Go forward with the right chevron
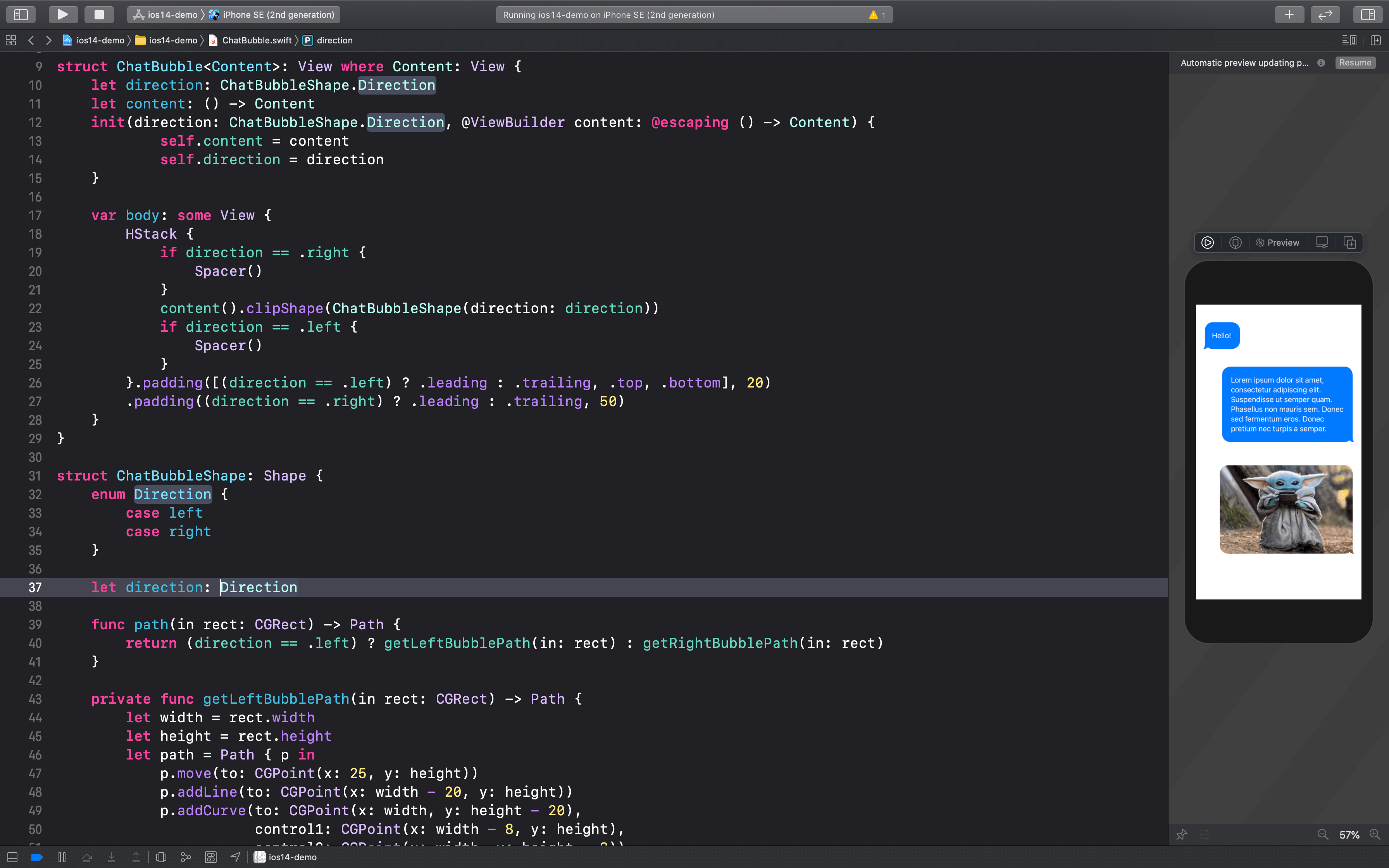The width and height of the screenshot is (1389, 868). tap(49, 40)
